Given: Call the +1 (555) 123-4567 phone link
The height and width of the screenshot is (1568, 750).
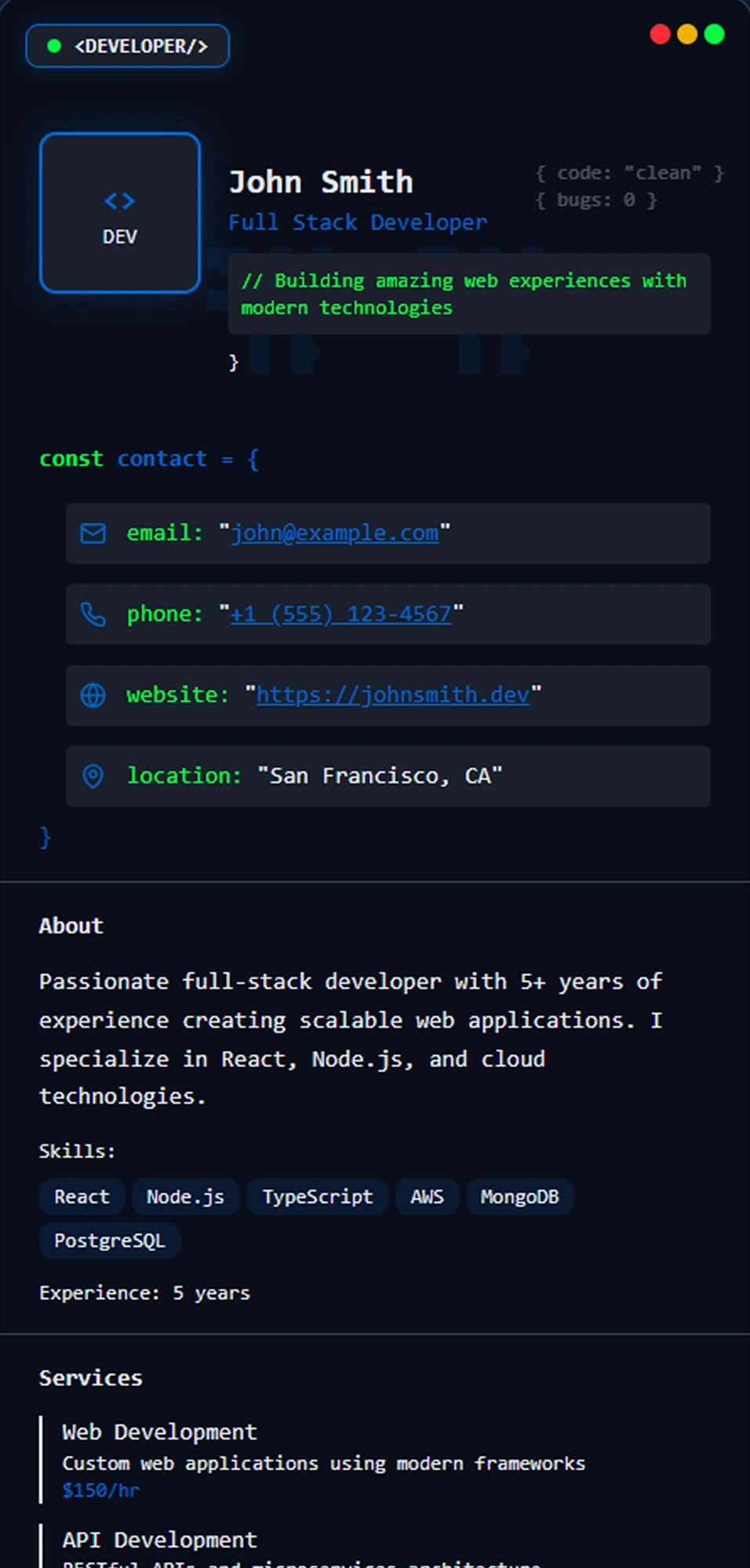Looking at the screenshot, I should [341, 614].
